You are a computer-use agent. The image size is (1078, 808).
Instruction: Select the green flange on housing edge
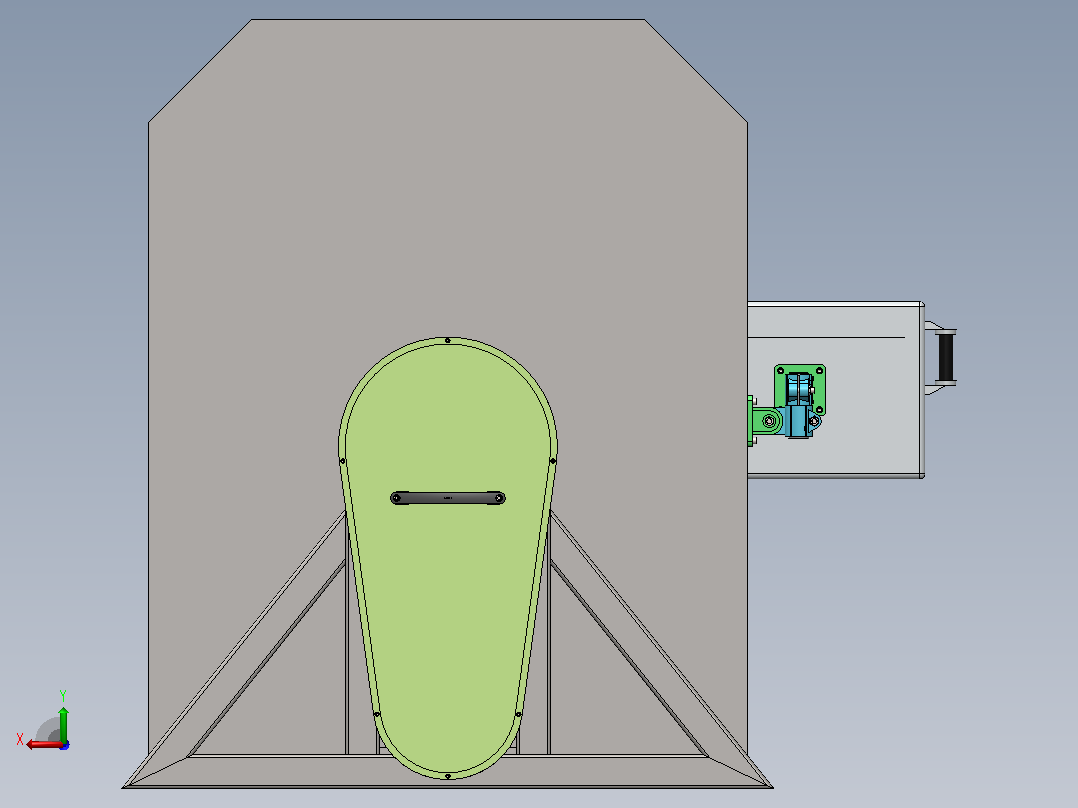(751, 421)
